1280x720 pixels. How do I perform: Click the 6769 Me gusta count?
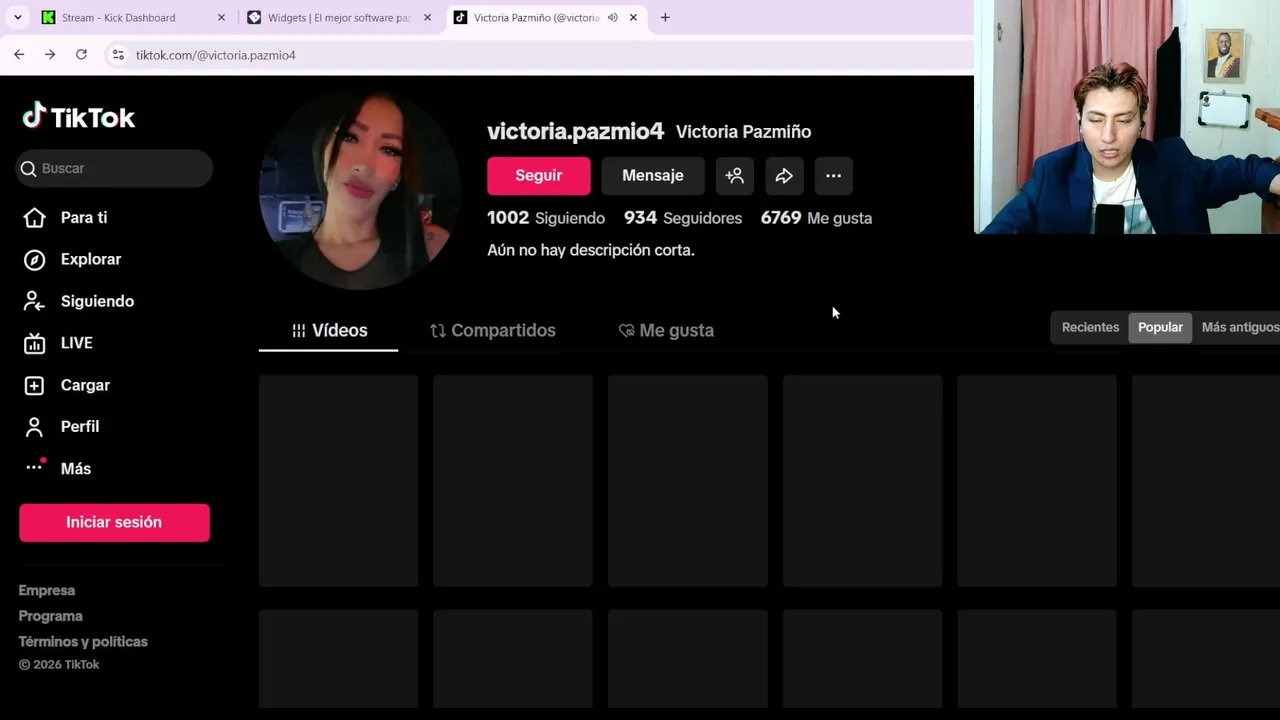pyautogui.click(x=816, y=218)
